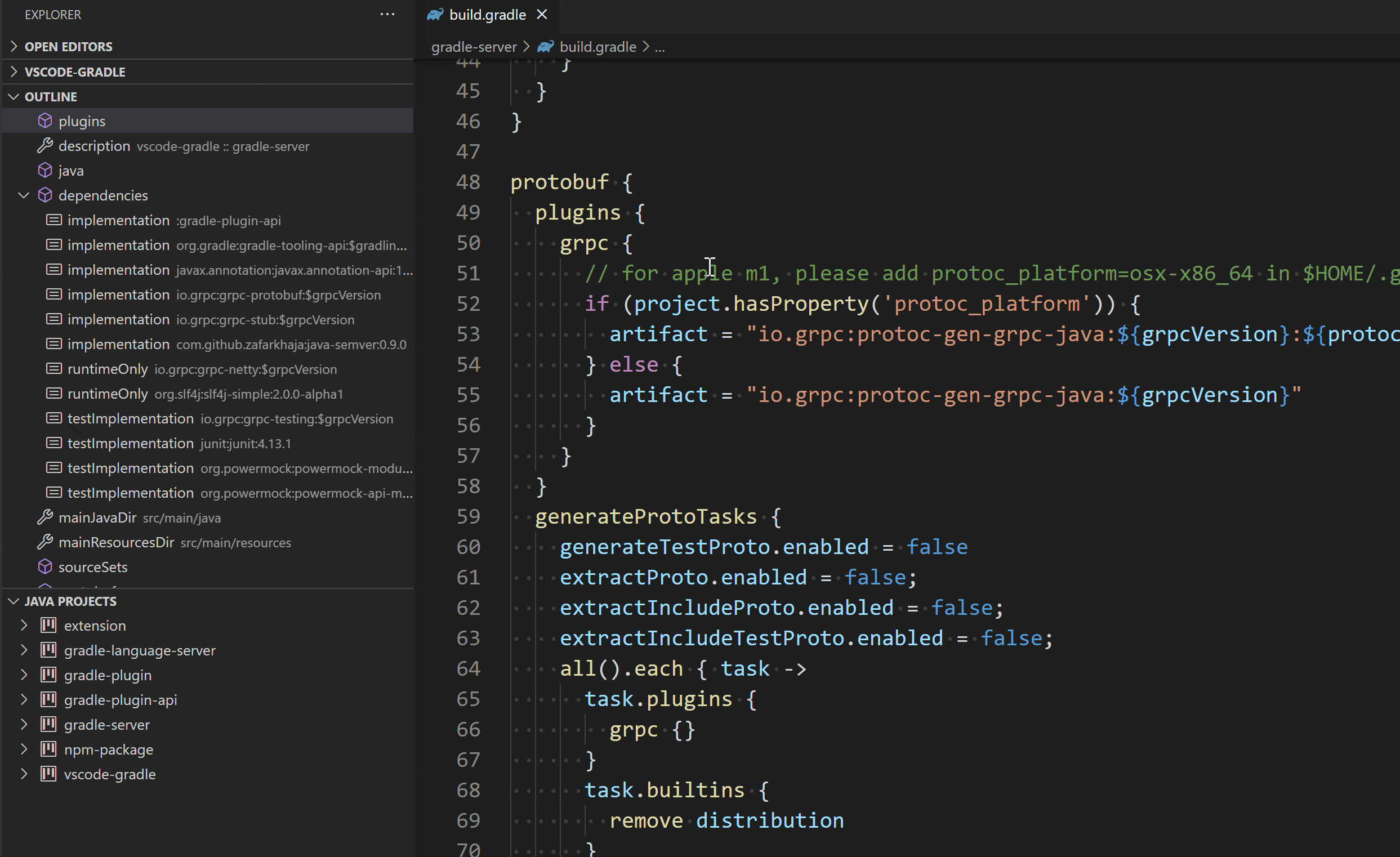Click the icon for testImplementation grpc-testing
This screenshot has height=857, width=1400.
point(54,418)
